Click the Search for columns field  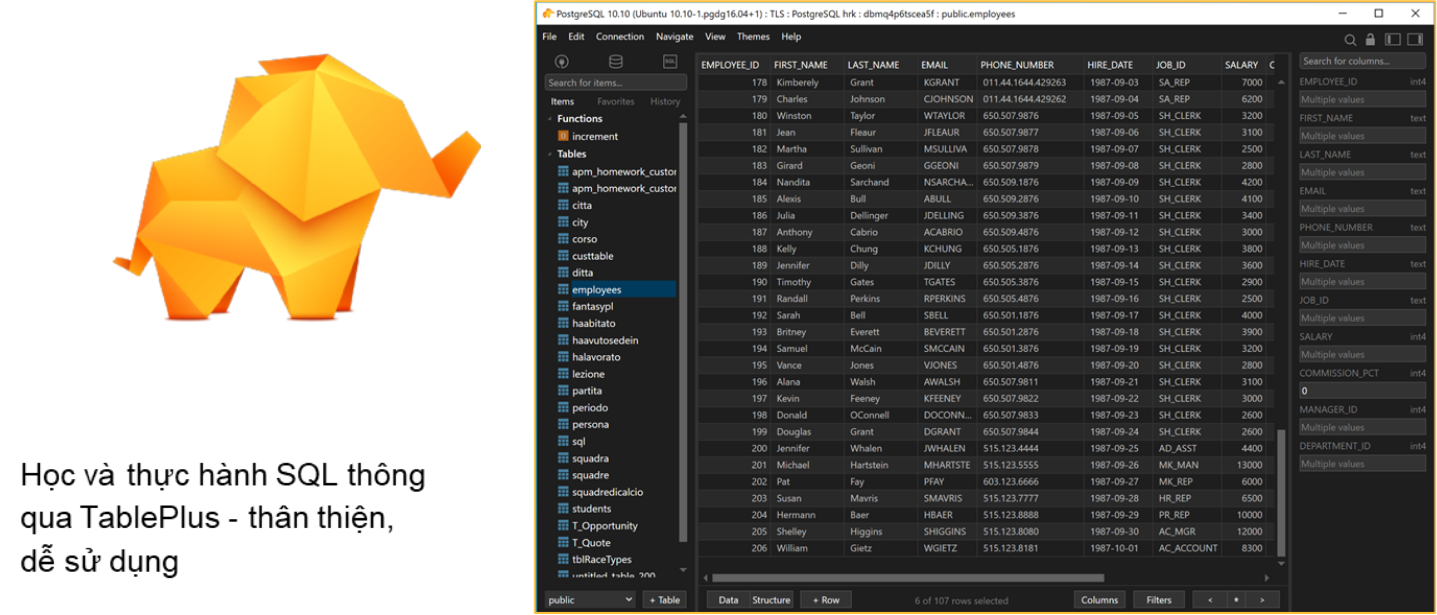click(x=1362, y=61)
